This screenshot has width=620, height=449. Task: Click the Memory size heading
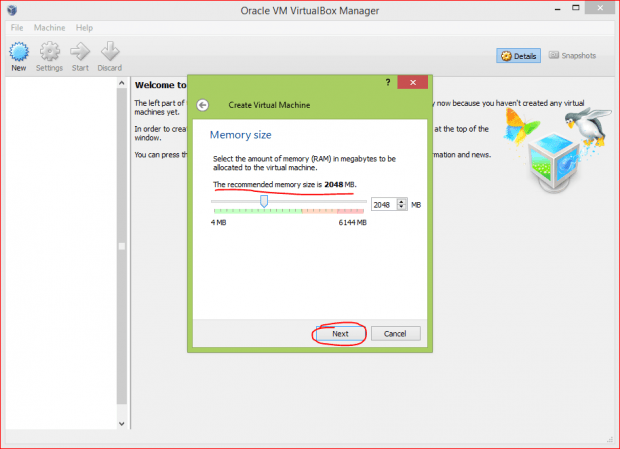tap(240, 135)
